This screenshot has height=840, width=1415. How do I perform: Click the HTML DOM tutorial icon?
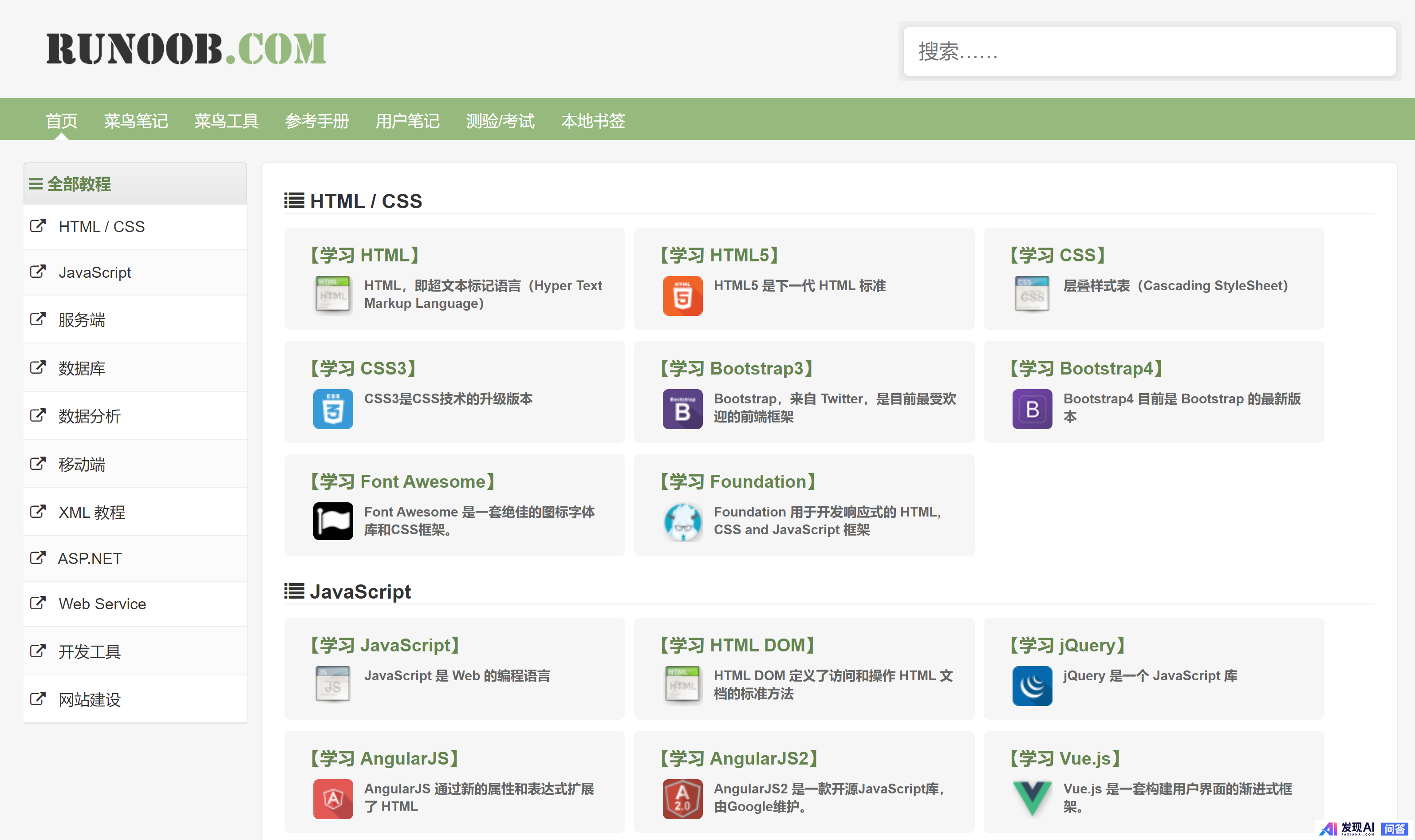click(x=682, y=686)
